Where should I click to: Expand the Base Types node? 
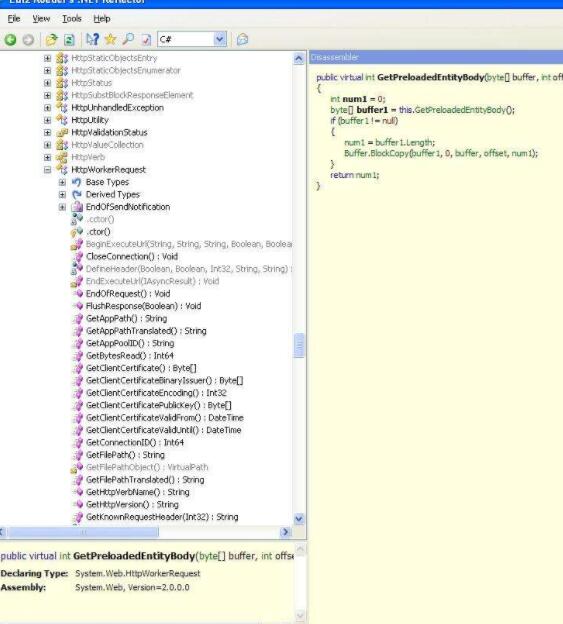62,182
